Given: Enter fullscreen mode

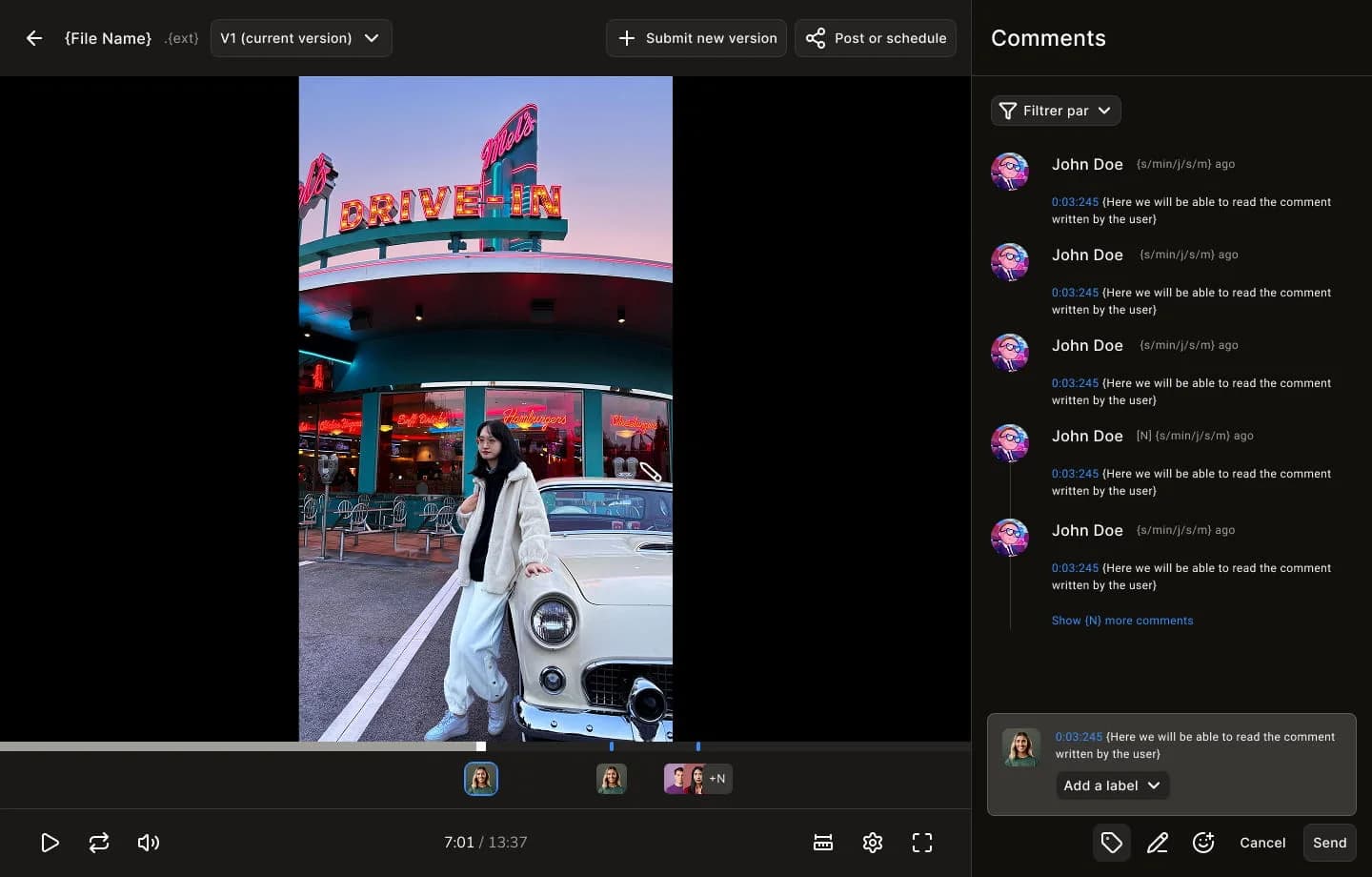Looking at the screenshot, I should coord(921,843).
